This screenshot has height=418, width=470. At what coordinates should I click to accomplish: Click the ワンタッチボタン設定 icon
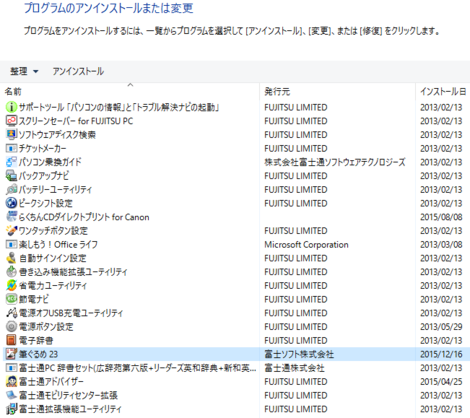tap(11, 230)
